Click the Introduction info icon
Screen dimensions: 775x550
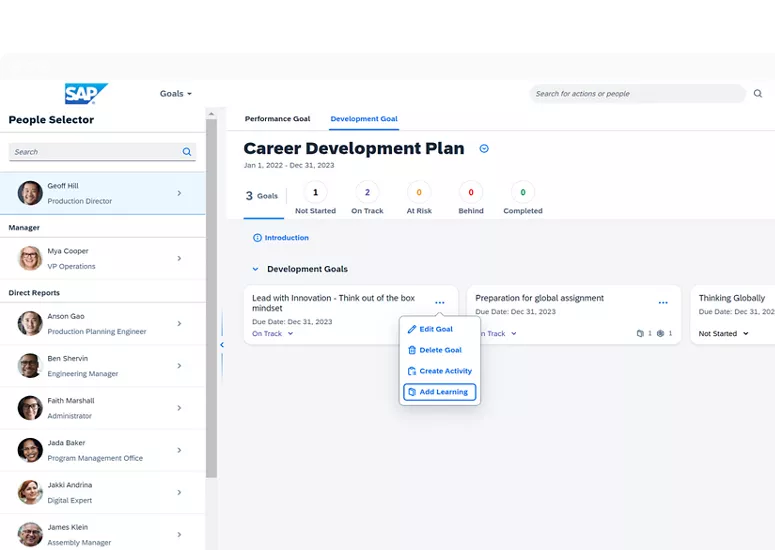(257, 238)
